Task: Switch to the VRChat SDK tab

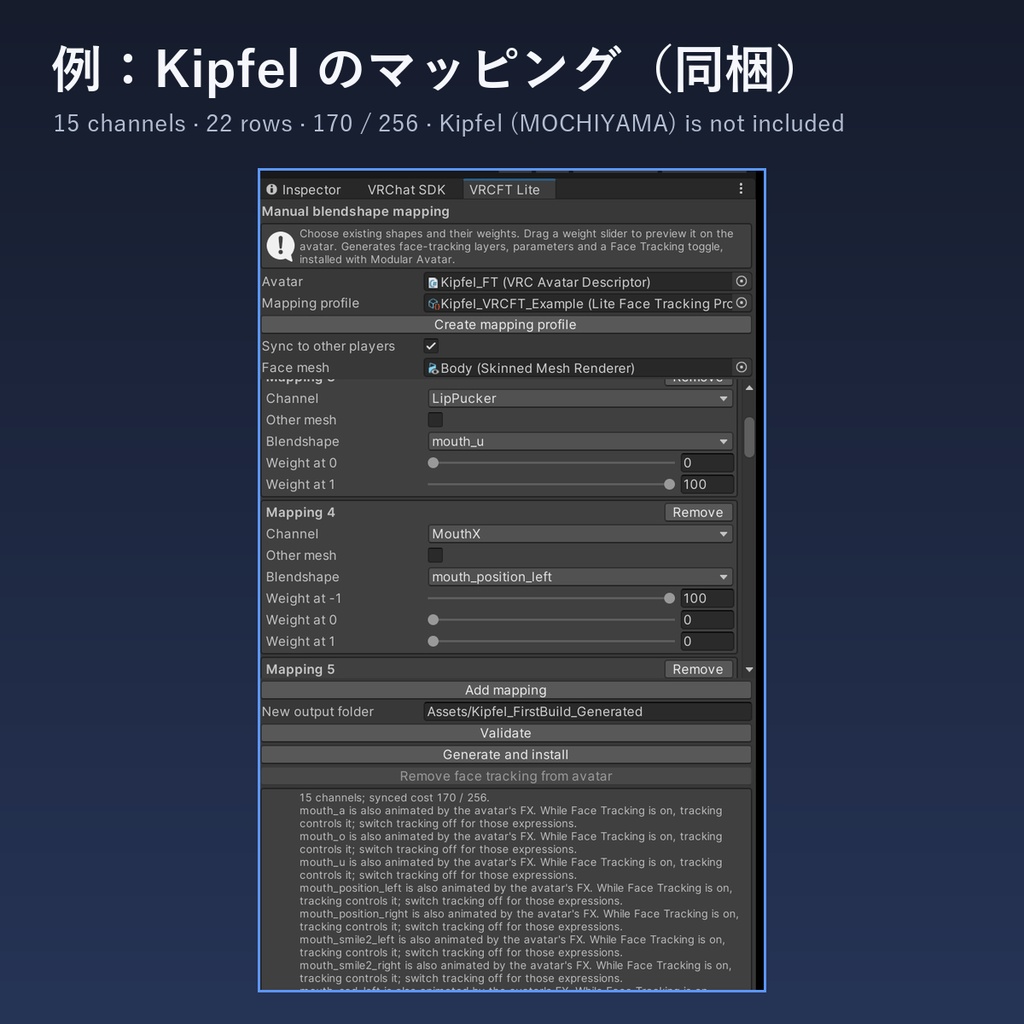Action: coord(406,189)
